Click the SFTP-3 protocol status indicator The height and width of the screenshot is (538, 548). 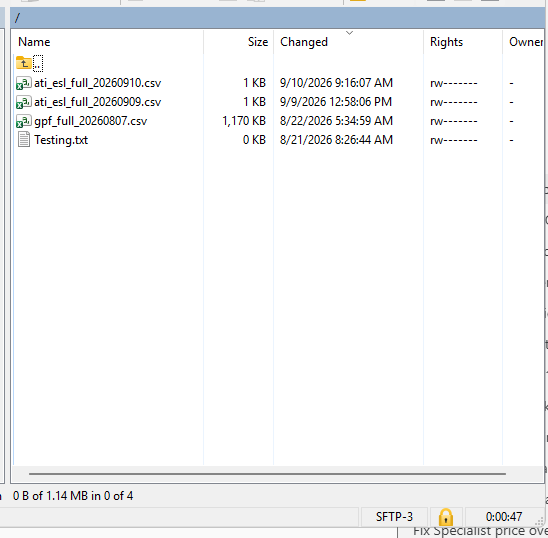pos(394,517)
